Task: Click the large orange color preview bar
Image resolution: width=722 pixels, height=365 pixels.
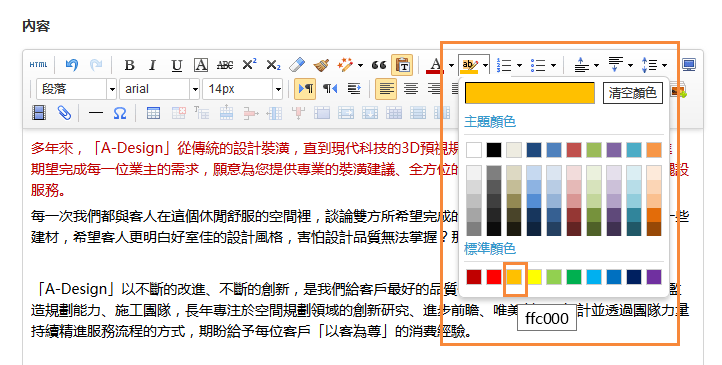Action: [530, 93]
